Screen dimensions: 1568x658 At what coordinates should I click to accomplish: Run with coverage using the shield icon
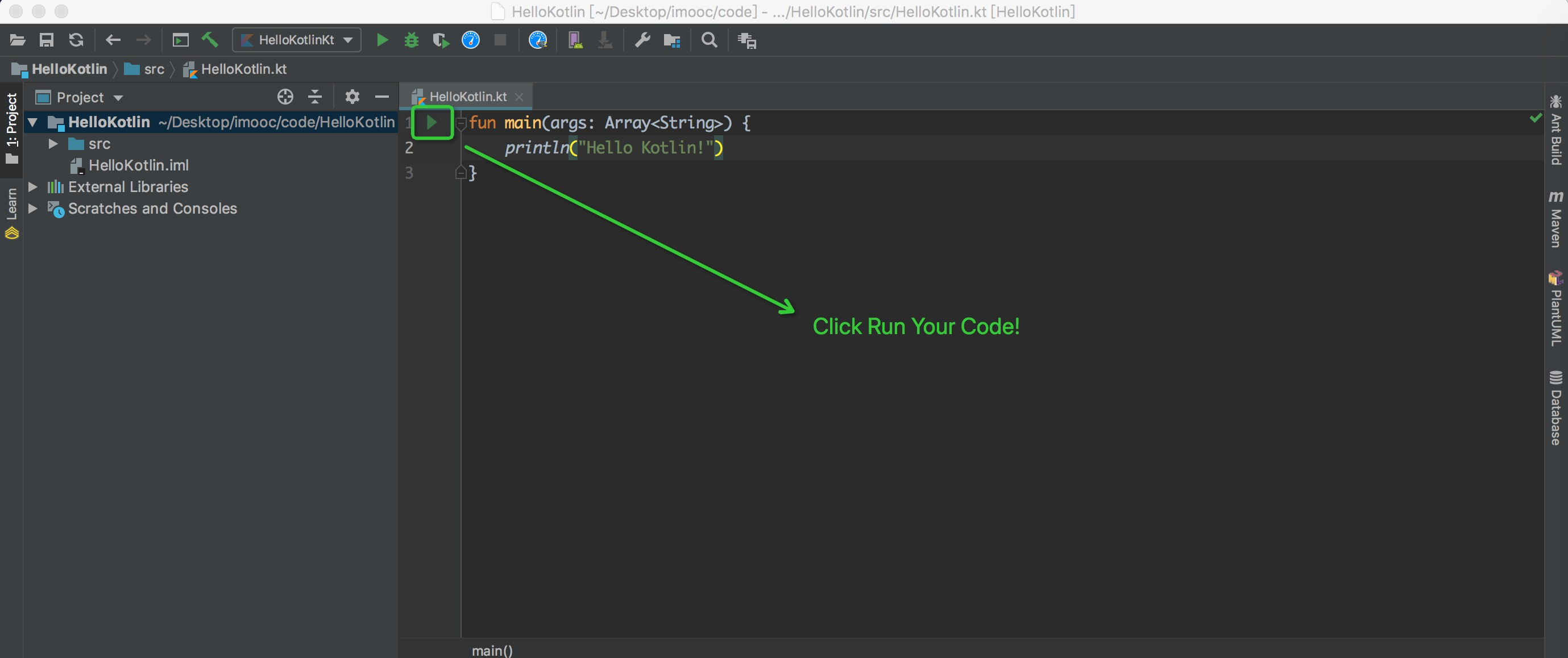pos(441,40)
